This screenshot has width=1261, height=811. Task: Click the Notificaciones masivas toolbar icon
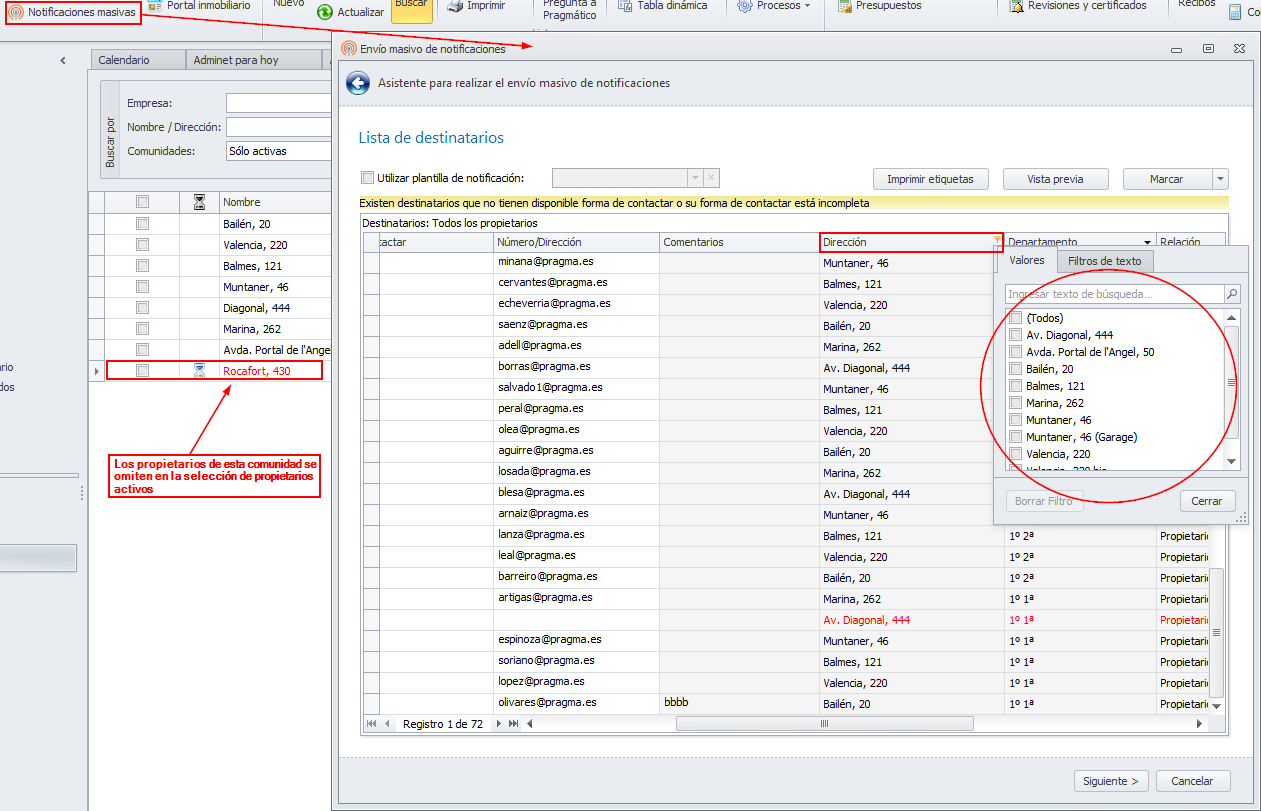coord(16,12)
